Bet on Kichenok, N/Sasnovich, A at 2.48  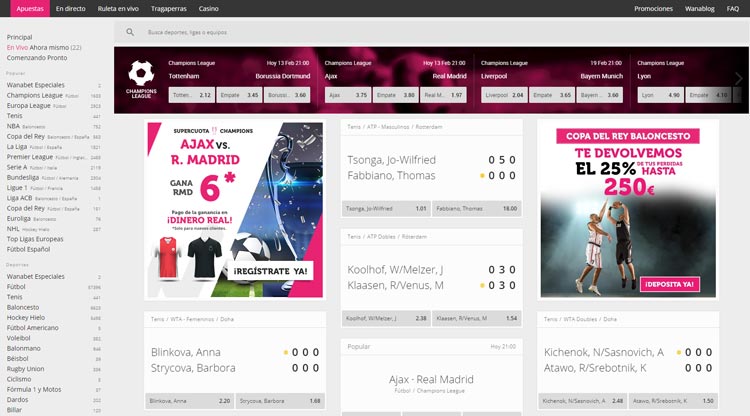(583, 401)
